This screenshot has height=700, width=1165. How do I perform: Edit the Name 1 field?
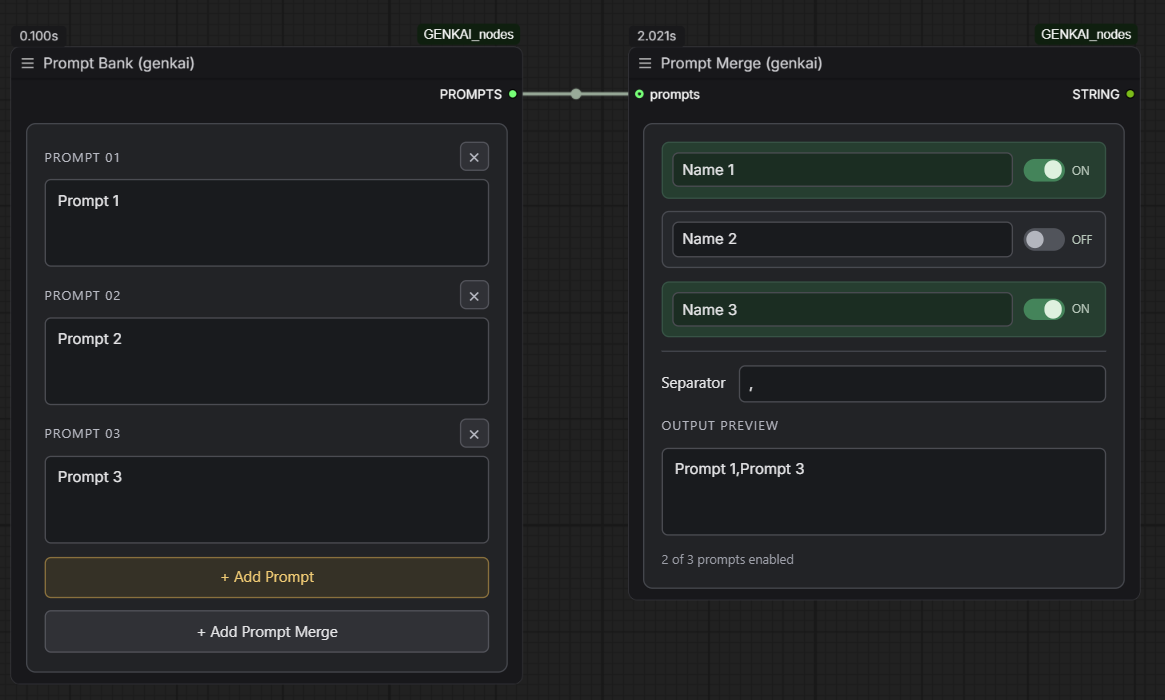(x=843, y=169)
